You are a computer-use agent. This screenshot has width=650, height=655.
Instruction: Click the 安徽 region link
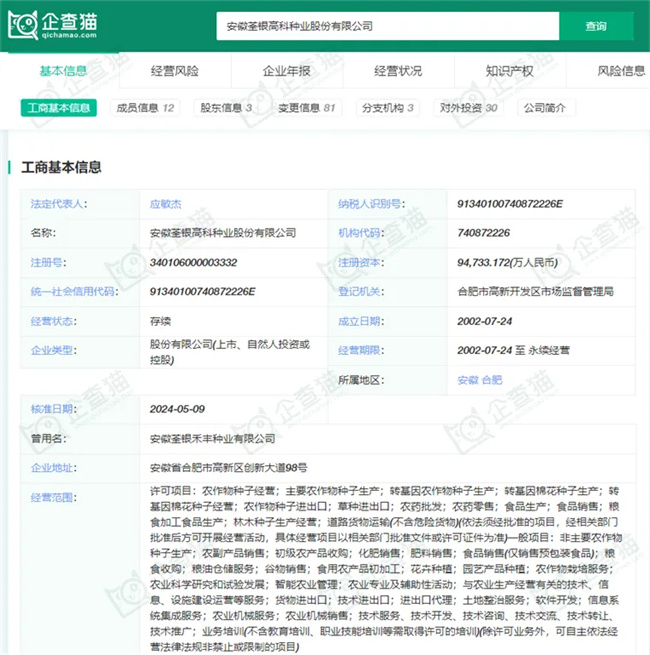point(467,380)
